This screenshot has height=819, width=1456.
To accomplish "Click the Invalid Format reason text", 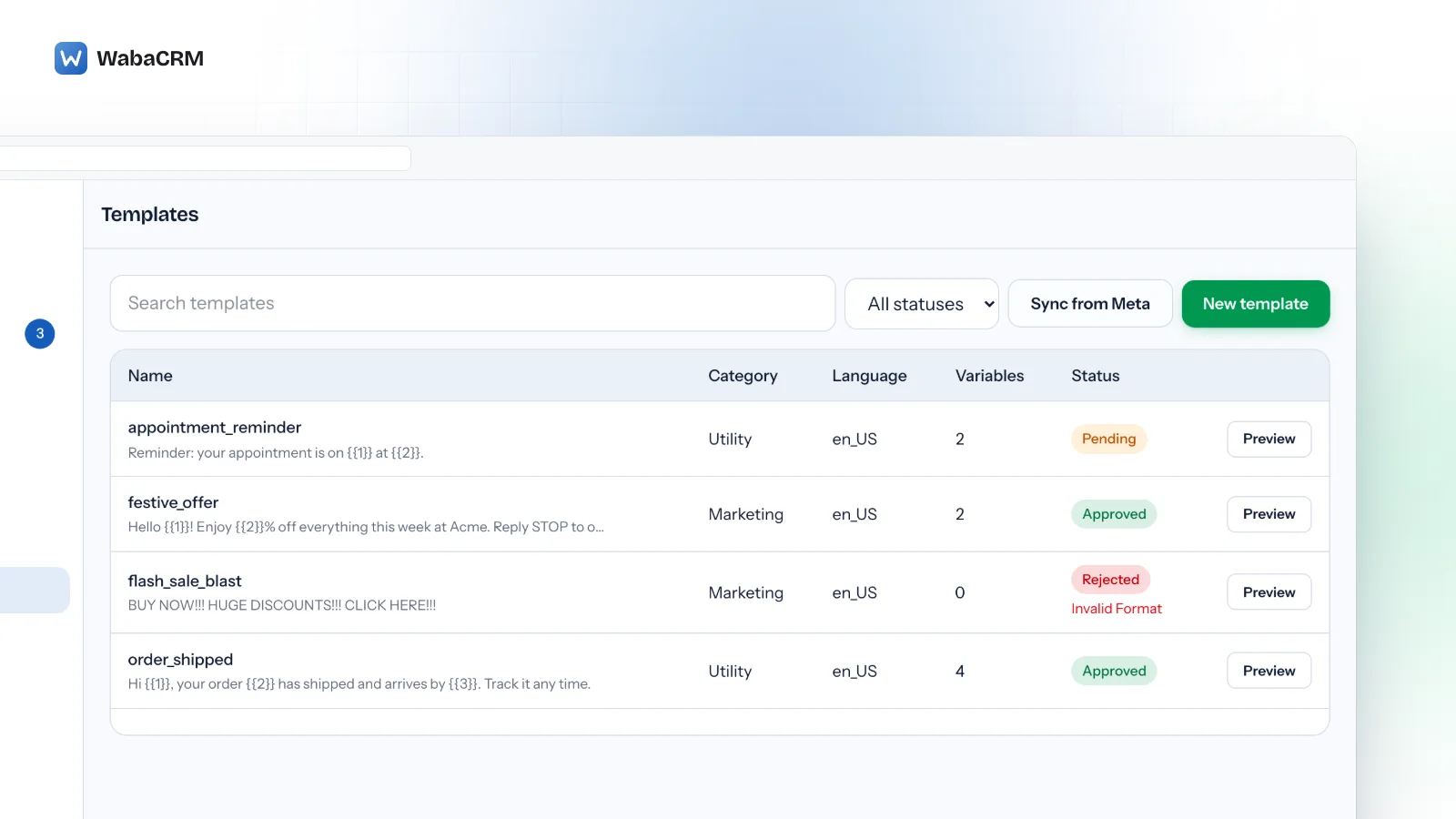I will click(1117, 609).
